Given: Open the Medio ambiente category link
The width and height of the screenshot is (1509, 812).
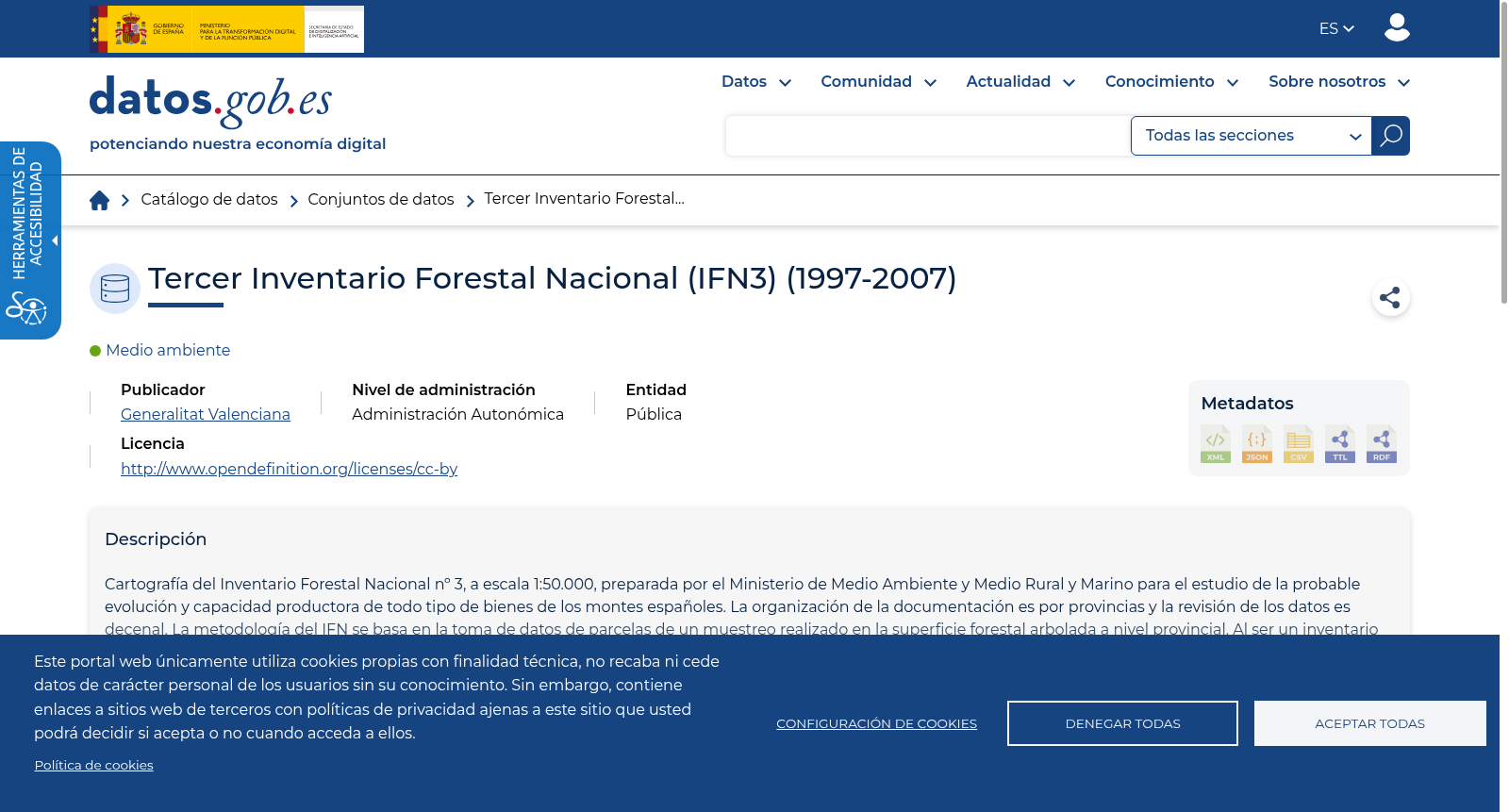Looking at the screenshot, I should click(x=168, y=350).
